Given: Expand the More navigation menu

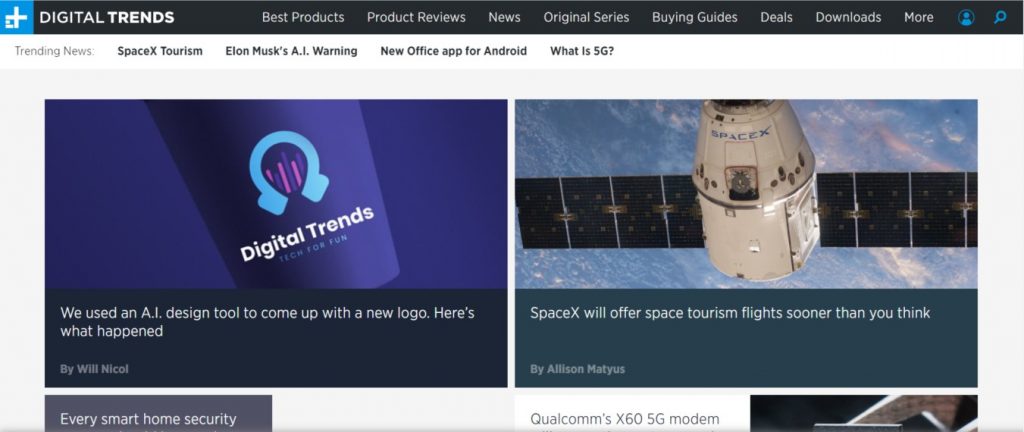Looking at the screenshot, I should coord(918,18).
